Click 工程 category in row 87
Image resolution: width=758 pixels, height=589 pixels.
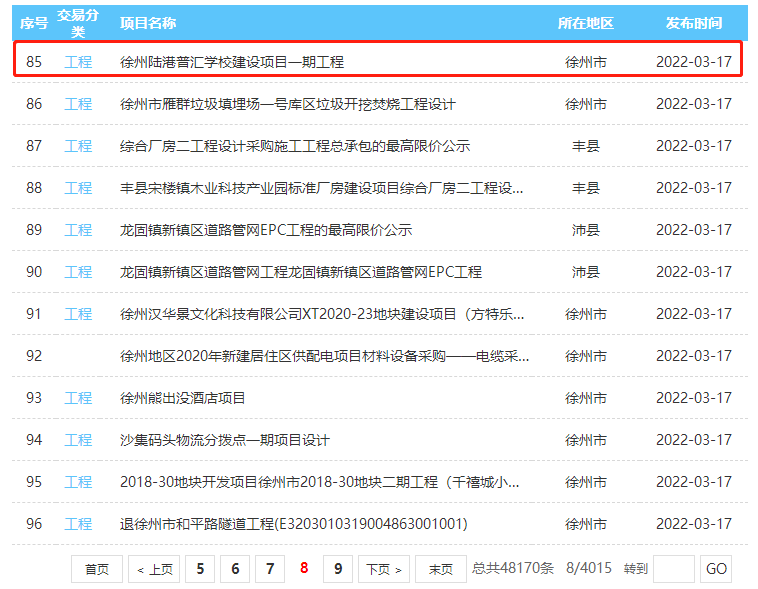(78, 146)
